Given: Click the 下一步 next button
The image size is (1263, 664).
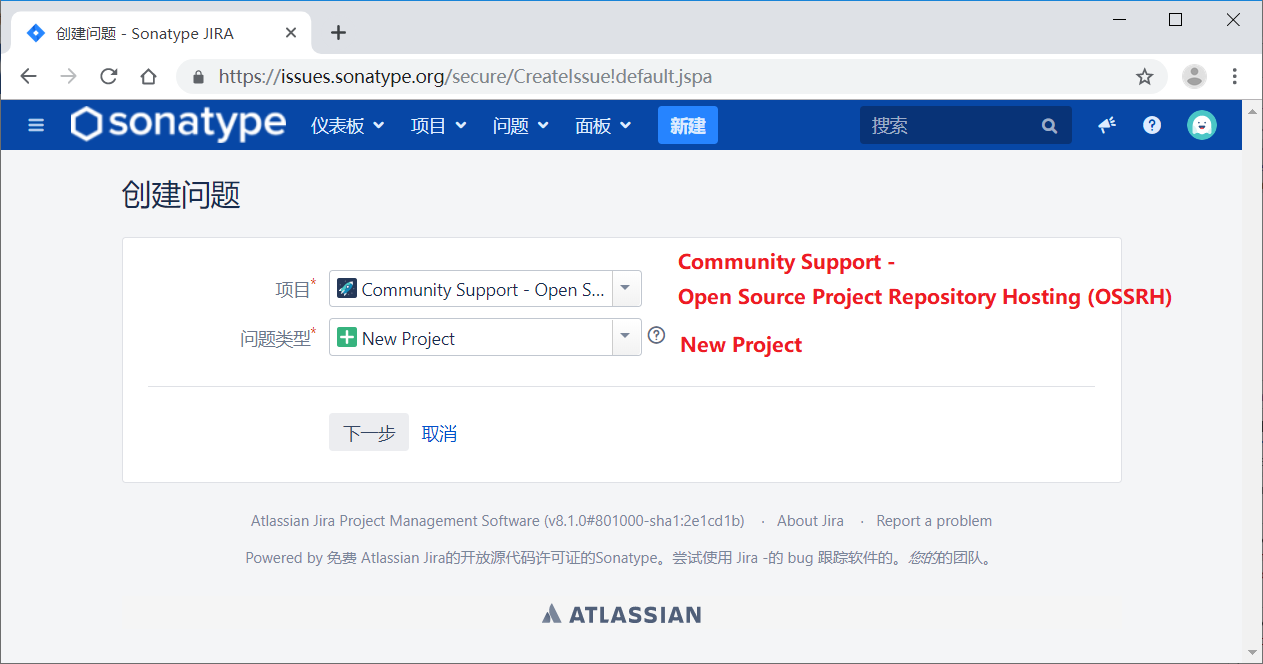Looking at the screenshot, I should (x=369, y=433).
